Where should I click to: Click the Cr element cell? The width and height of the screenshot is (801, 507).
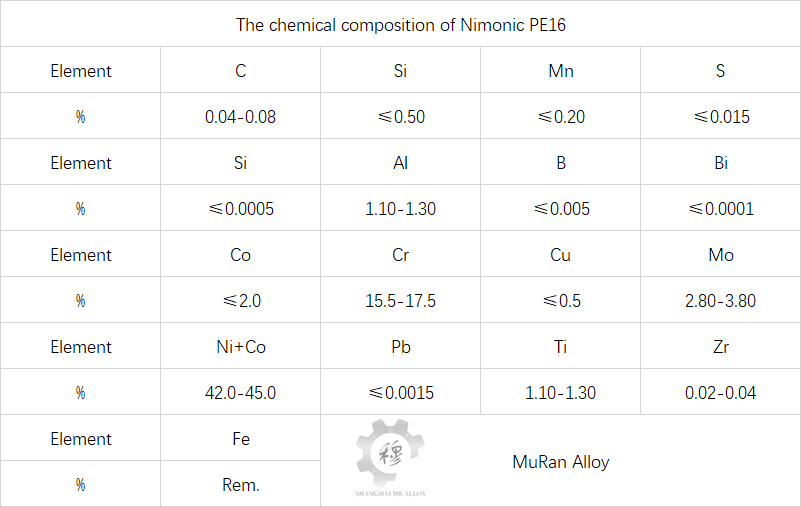pos(400,255)
